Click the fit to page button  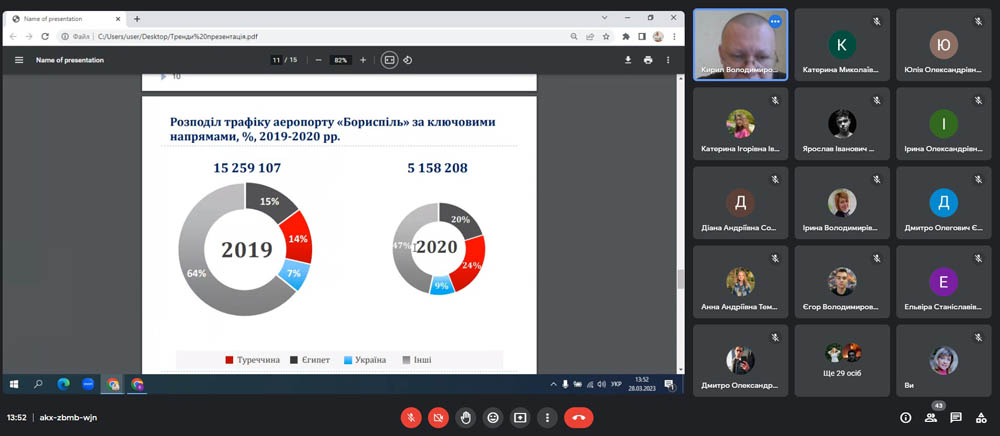390,60
